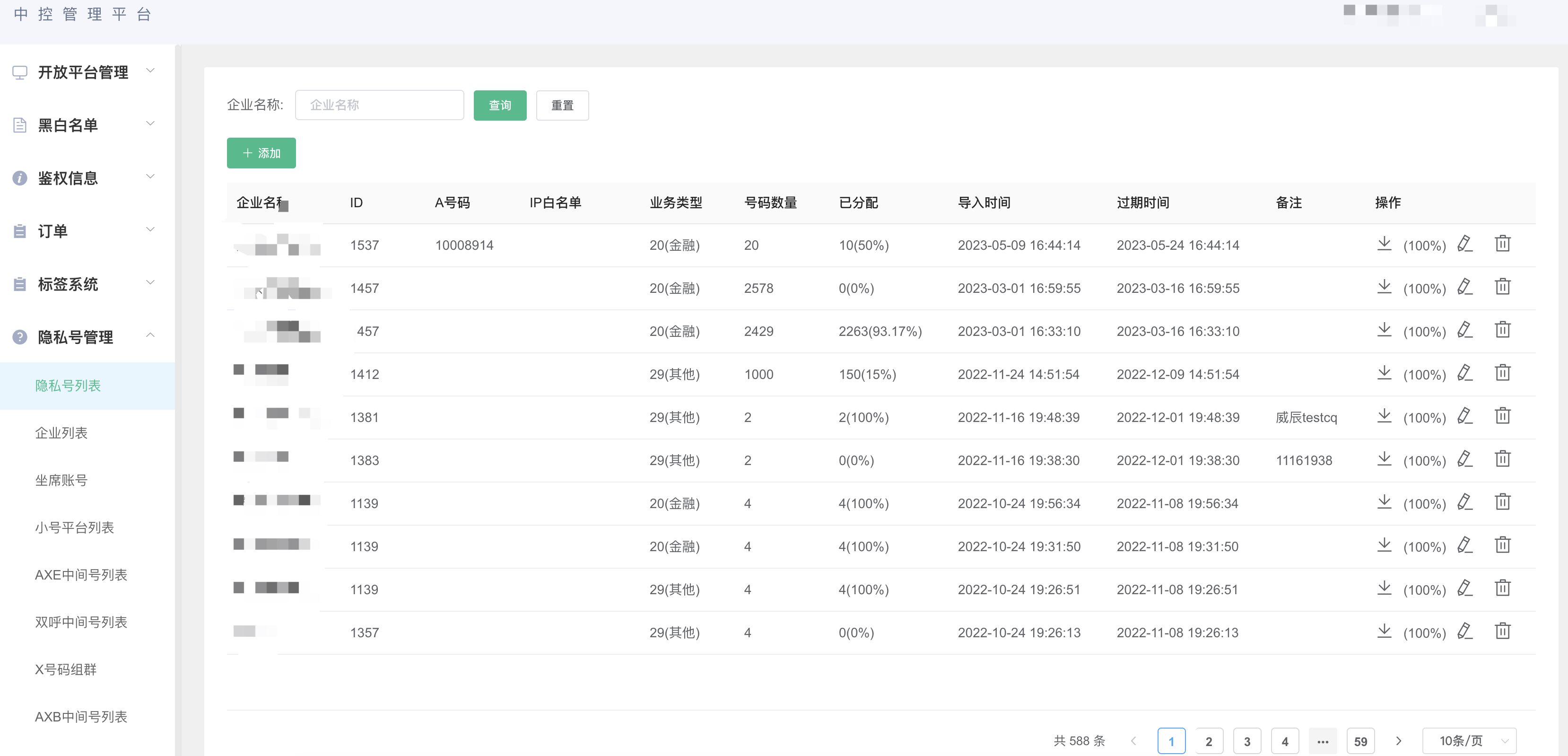Edit the row with ID 1381
This screenshot has width=1568, height=756.
click(1465, 416)
